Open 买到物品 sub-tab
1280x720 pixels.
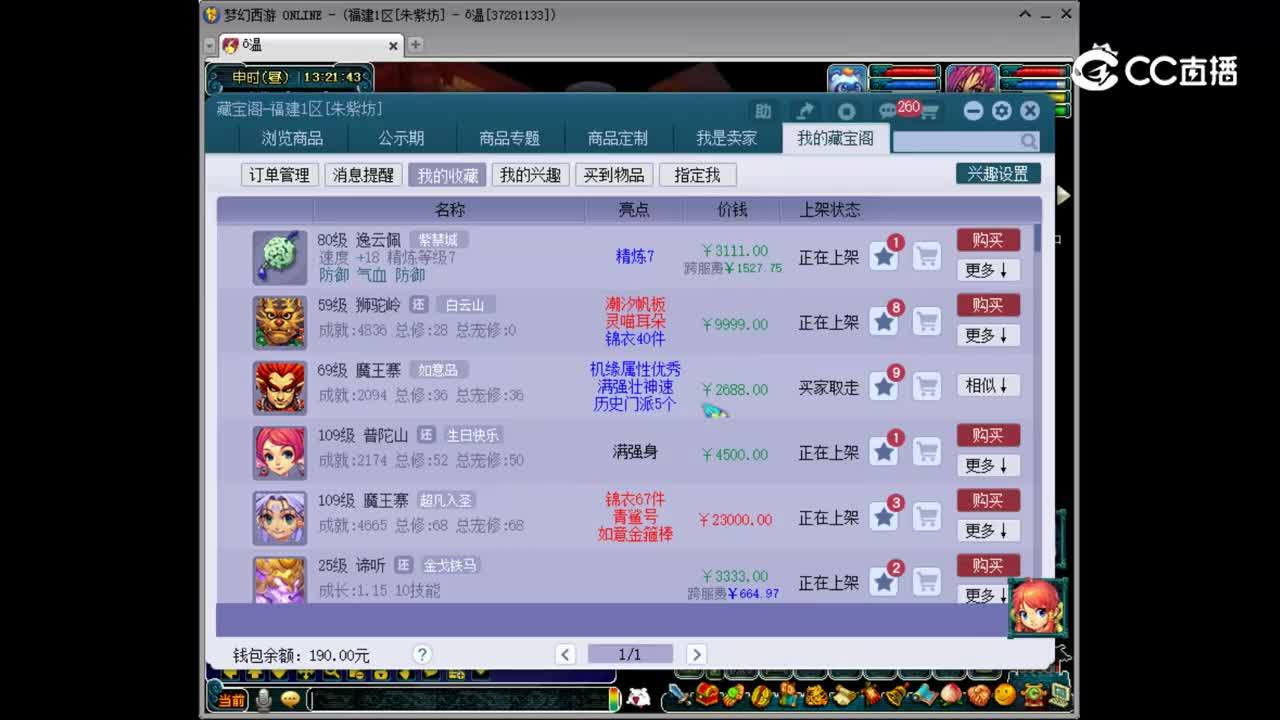coord(614,175)
